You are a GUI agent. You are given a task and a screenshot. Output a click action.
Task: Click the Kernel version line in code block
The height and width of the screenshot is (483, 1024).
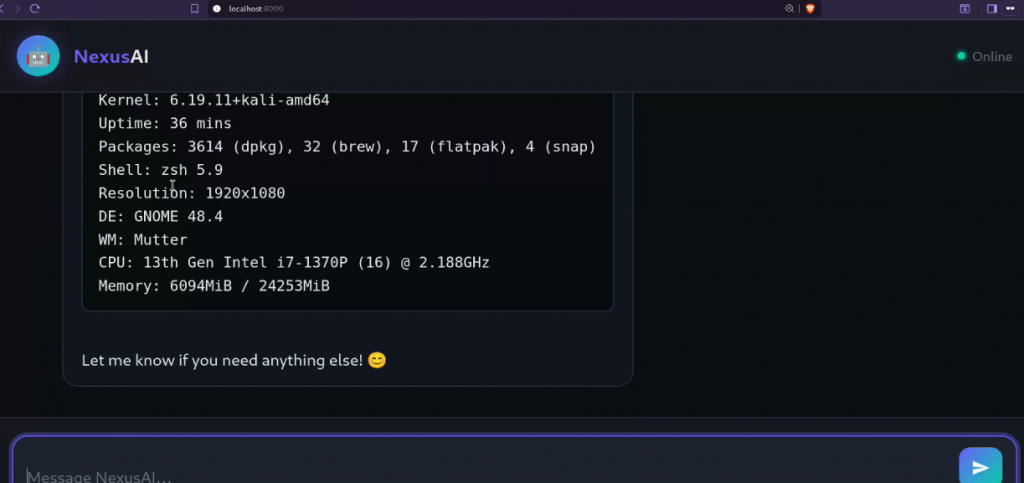[x=214, y=100]
